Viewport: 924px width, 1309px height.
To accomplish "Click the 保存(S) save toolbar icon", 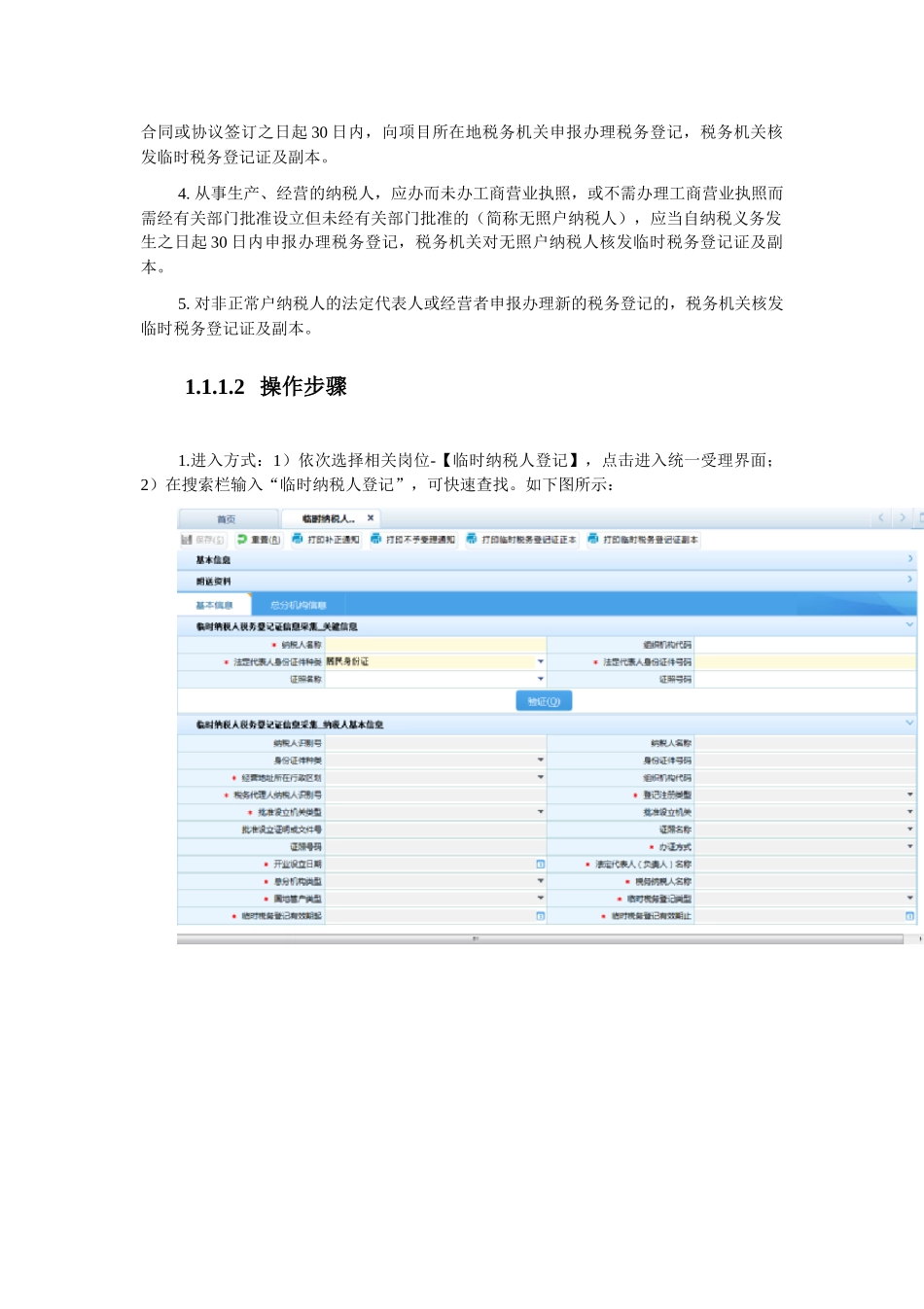I will [x=186, y=539].
